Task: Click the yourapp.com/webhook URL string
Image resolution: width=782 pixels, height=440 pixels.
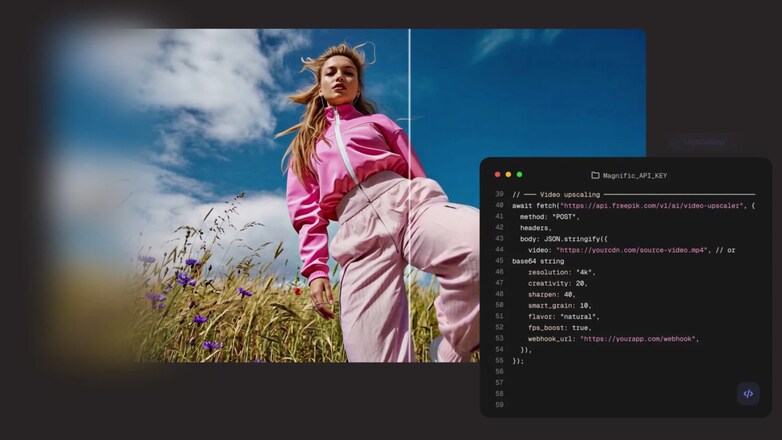Action: click(638, 339)
